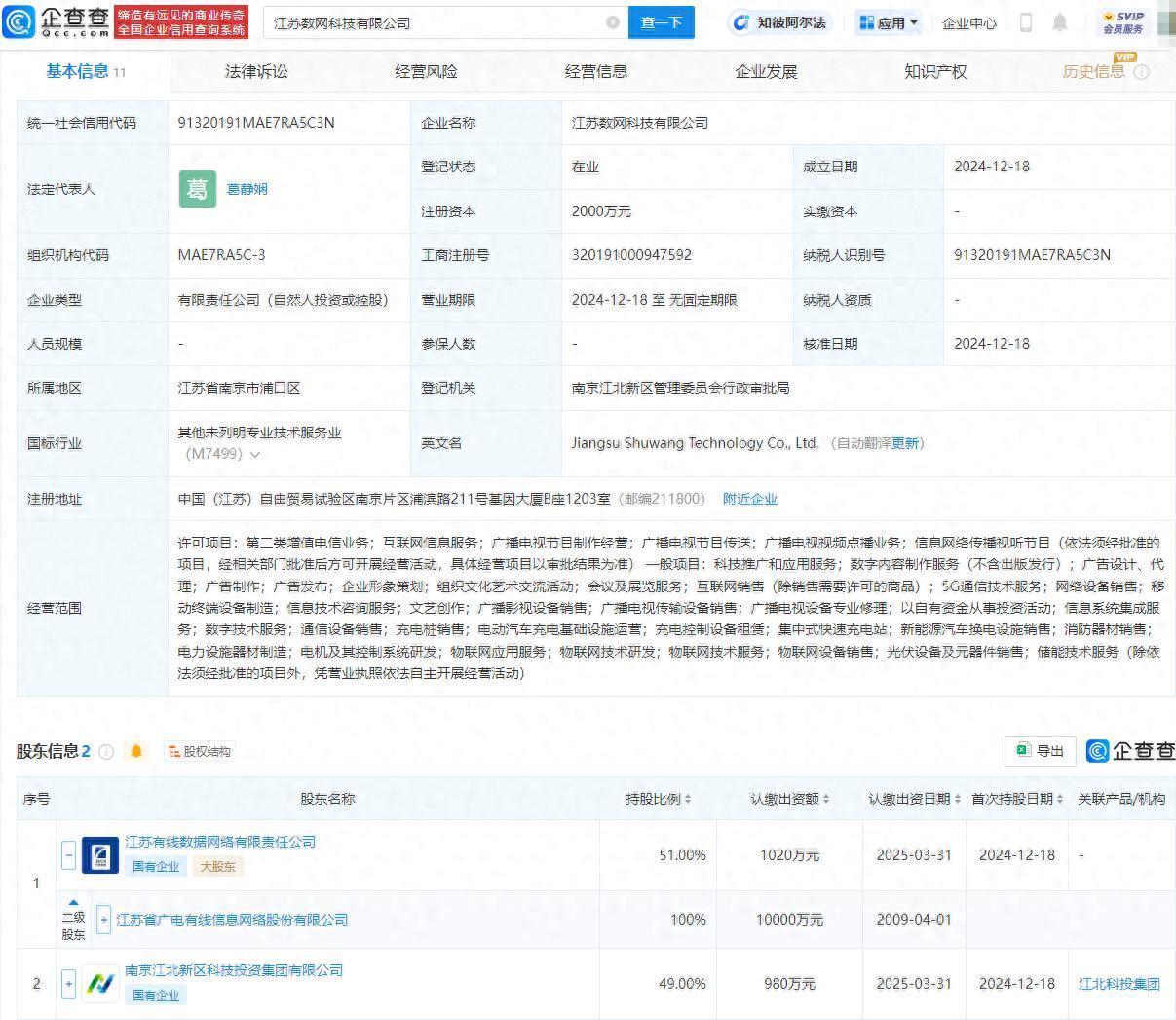Image resolution: width=1176 pixels, height=1020 pixels.
Task: Open the 应用 dropdown menu
Action: tap(889, 22)
